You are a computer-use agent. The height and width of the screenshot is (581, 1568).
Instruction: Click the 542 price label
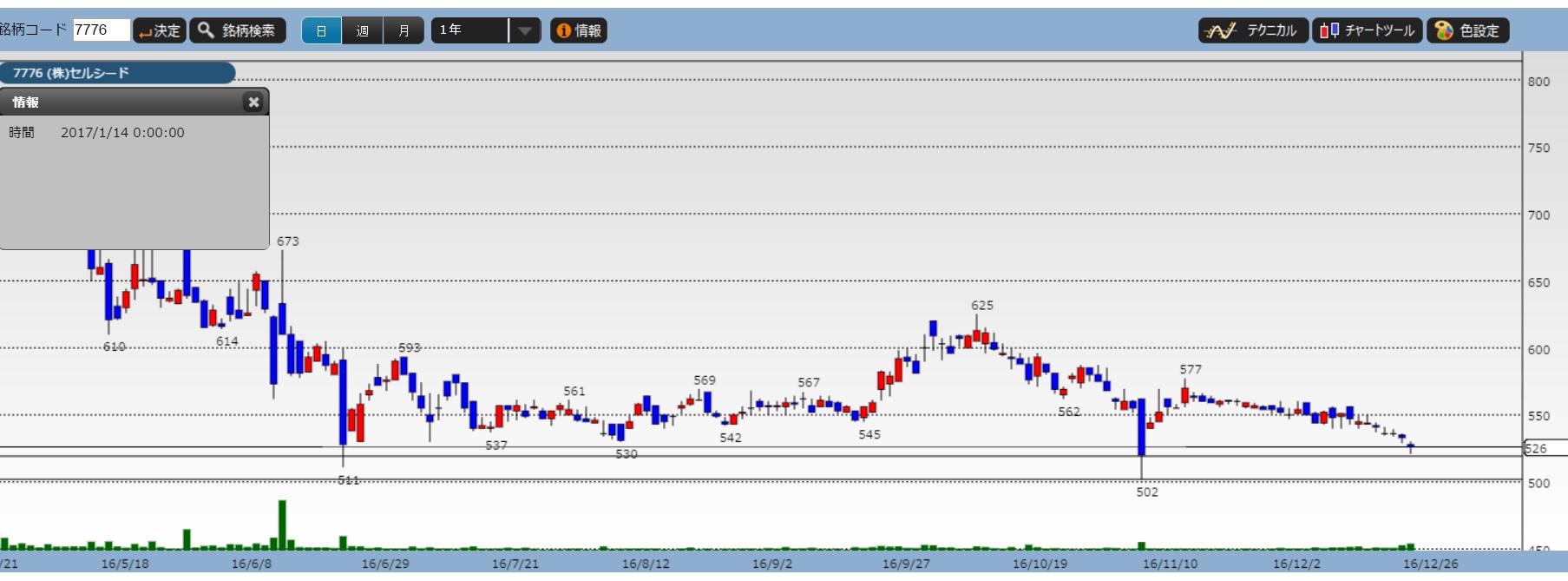tap(731, 439)
